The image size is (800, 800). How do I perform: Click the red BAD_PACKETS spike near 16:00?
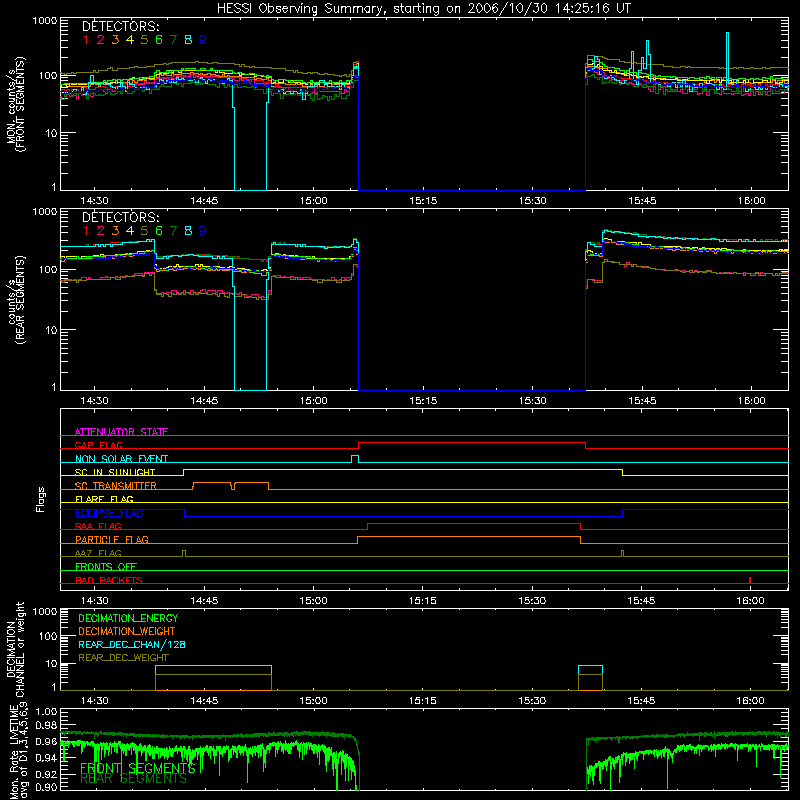[x=749, y=580]
